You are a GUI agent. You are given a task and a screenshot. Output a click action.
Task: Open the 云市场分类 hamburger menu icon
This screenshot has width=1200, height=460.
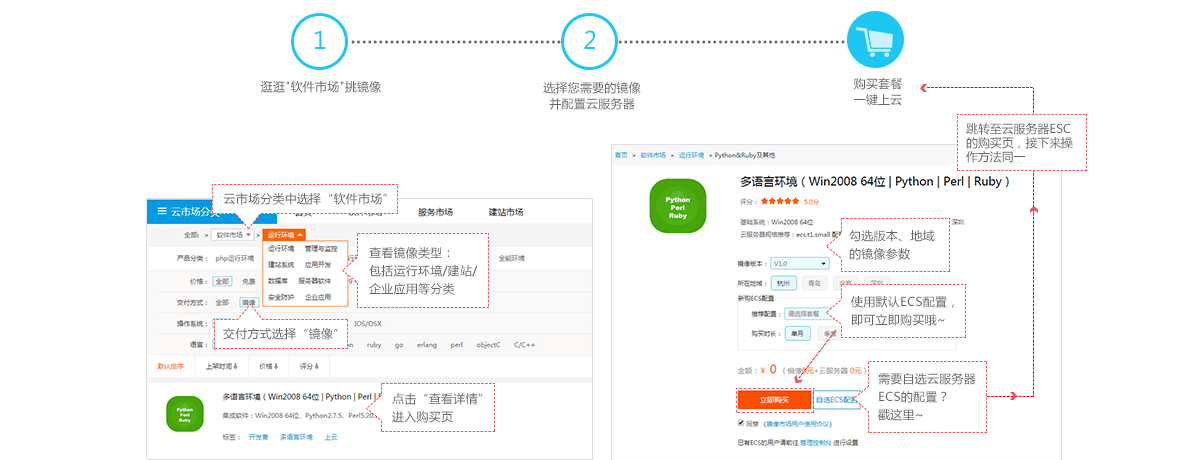pyautogui.click(x=161, y=211)
